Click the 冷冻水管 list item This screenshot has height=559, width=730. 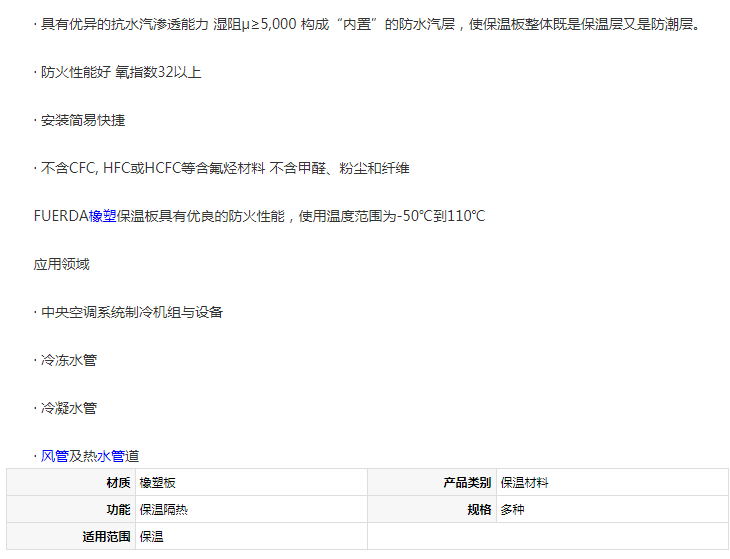click(68, 360)
